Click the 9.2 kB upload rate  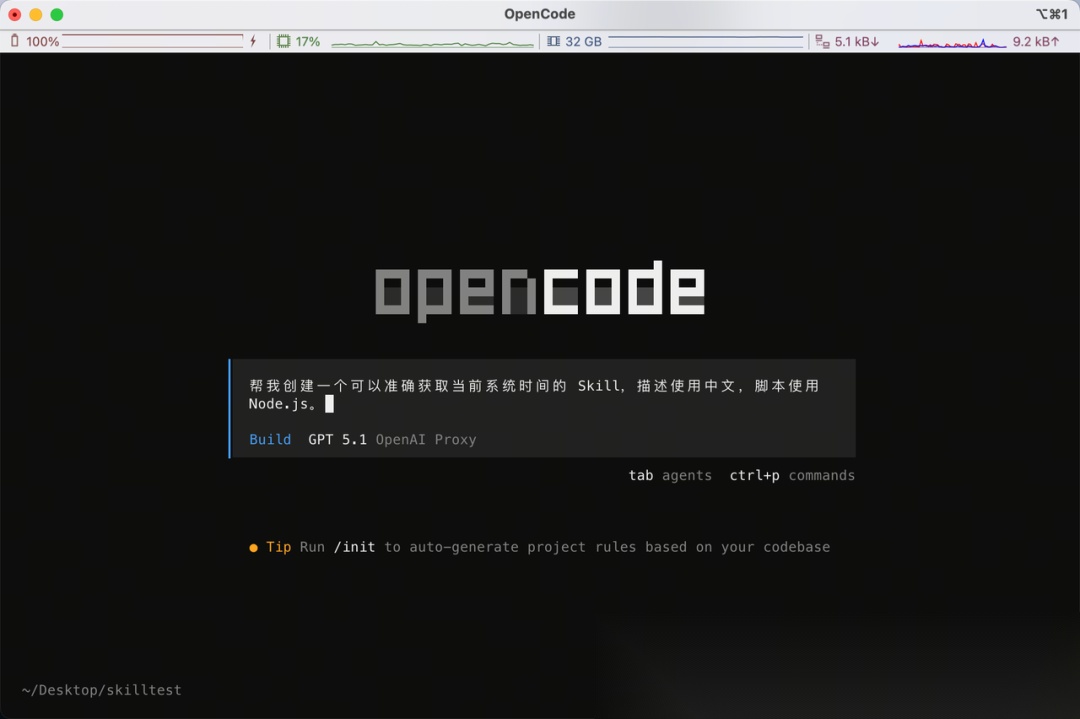1036,41
